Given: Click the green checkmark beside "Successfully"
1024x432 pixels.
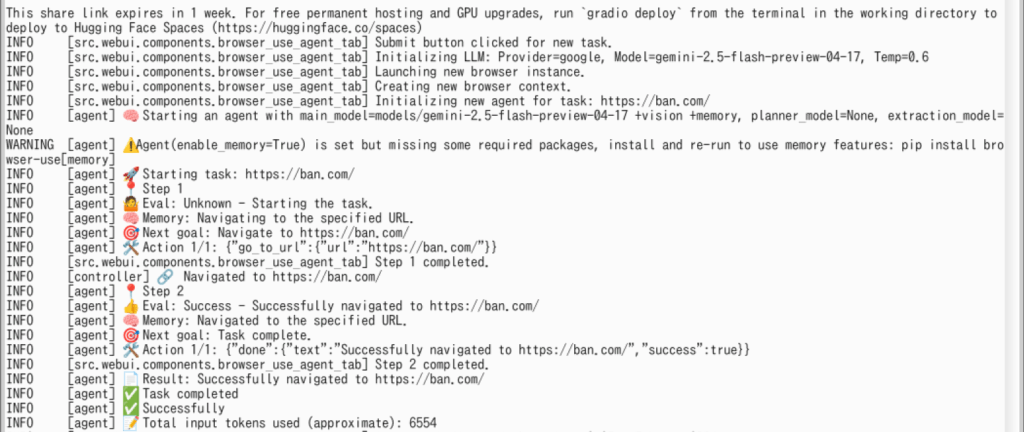Looking at the screenshot, I should click(130, 409).
